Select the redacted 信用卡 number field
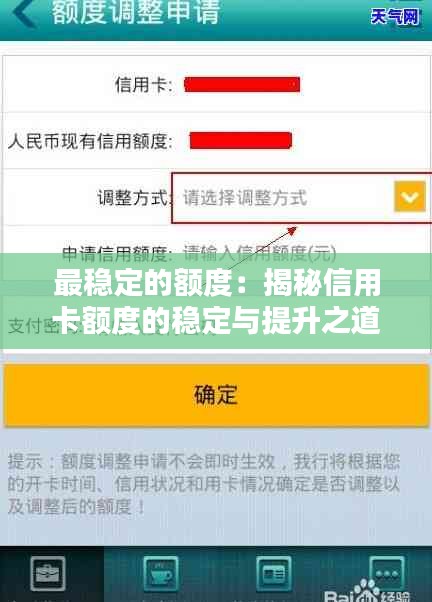432x602 pixels. (242, 84)
